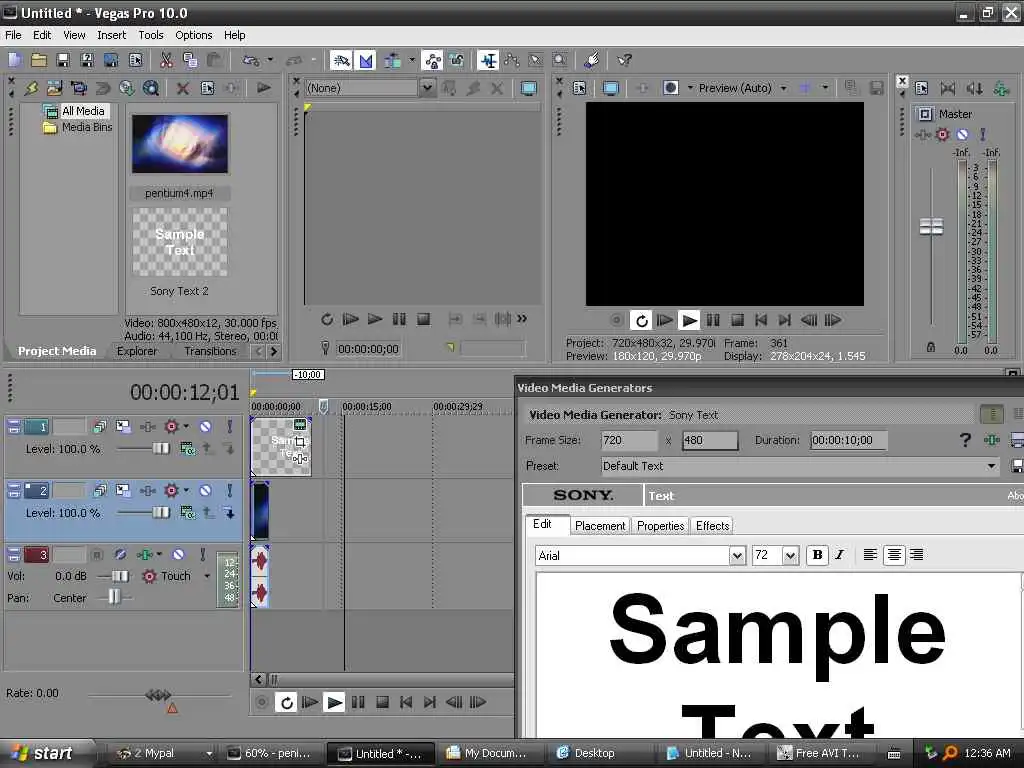Toggle Automatic Crossfades button

[x=366, y=61]
